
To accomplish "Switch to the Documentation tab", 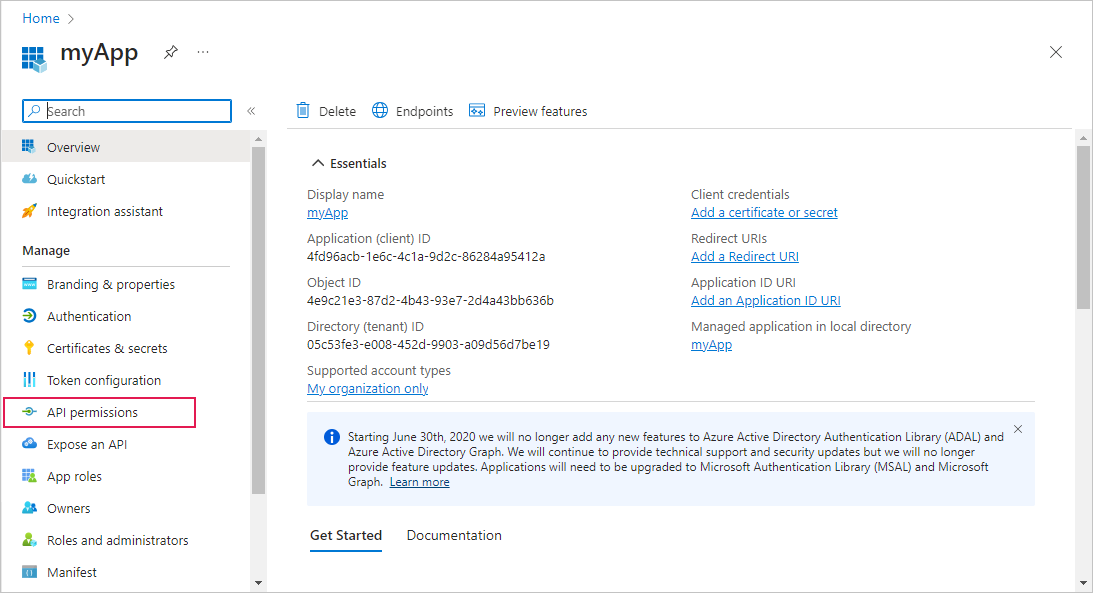I will 454,535.
